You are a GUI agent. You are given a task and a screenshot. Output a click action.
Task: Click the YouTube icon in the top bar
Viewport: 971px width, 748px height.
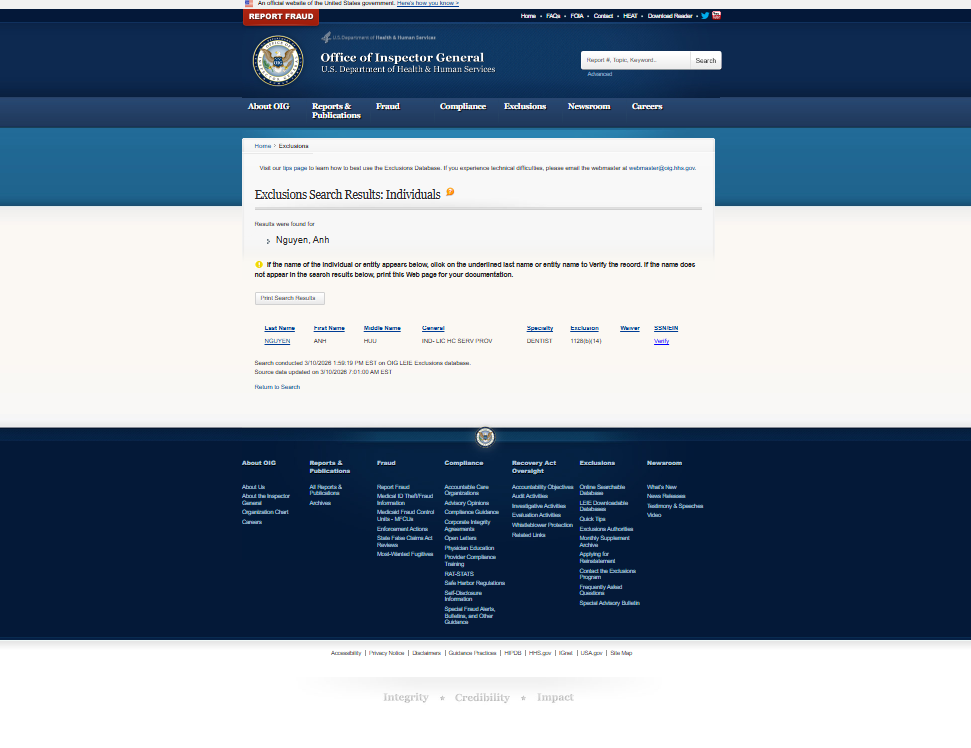[716, 15]
